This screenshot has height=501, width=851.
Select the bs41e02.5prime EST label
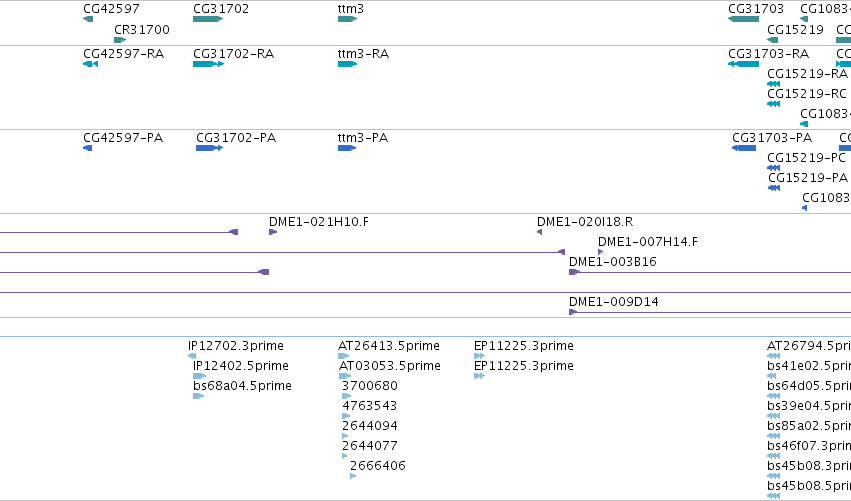(x=809, y=366)
